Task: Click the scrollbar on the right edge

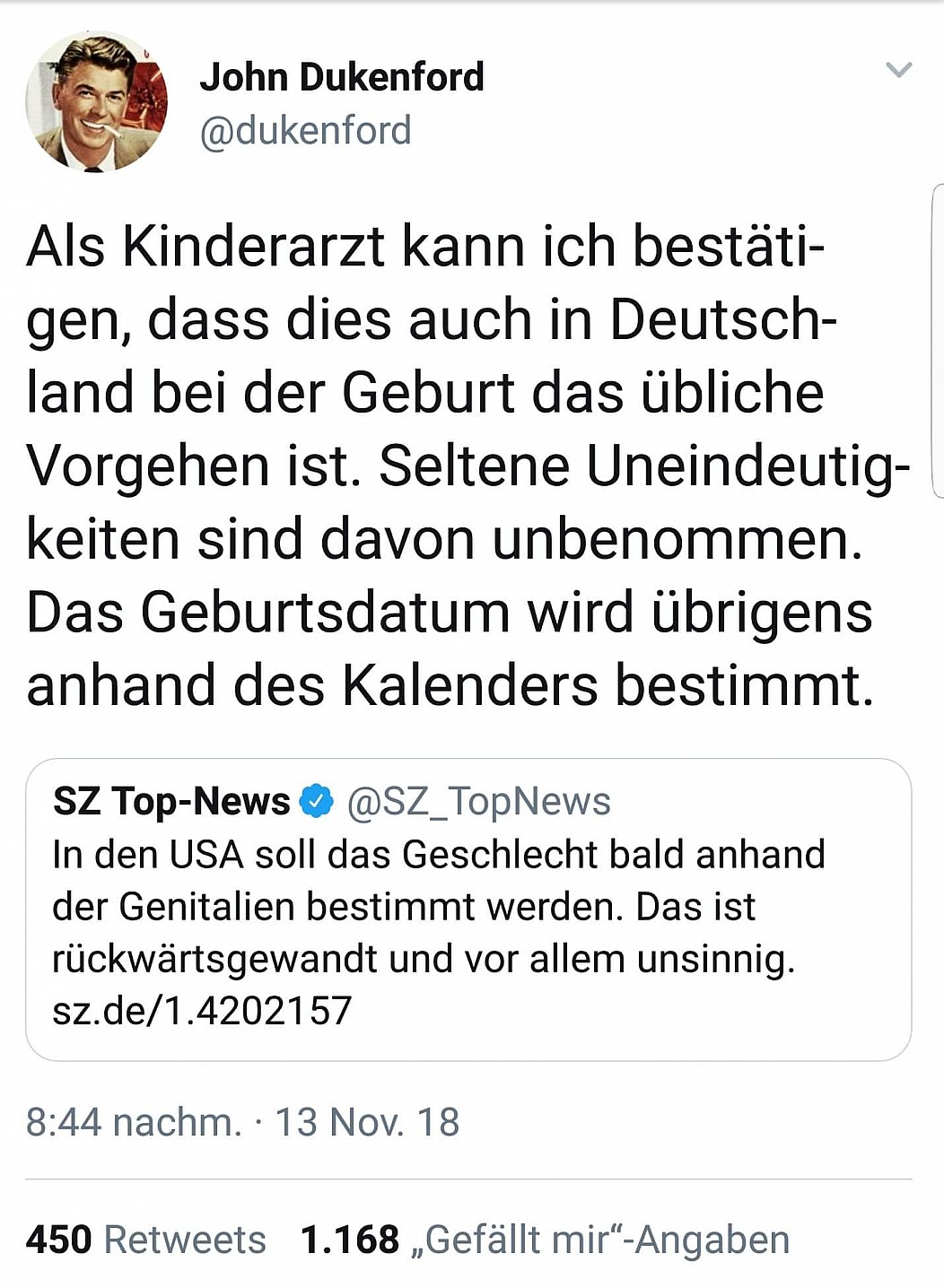Action: coord(939,341)
